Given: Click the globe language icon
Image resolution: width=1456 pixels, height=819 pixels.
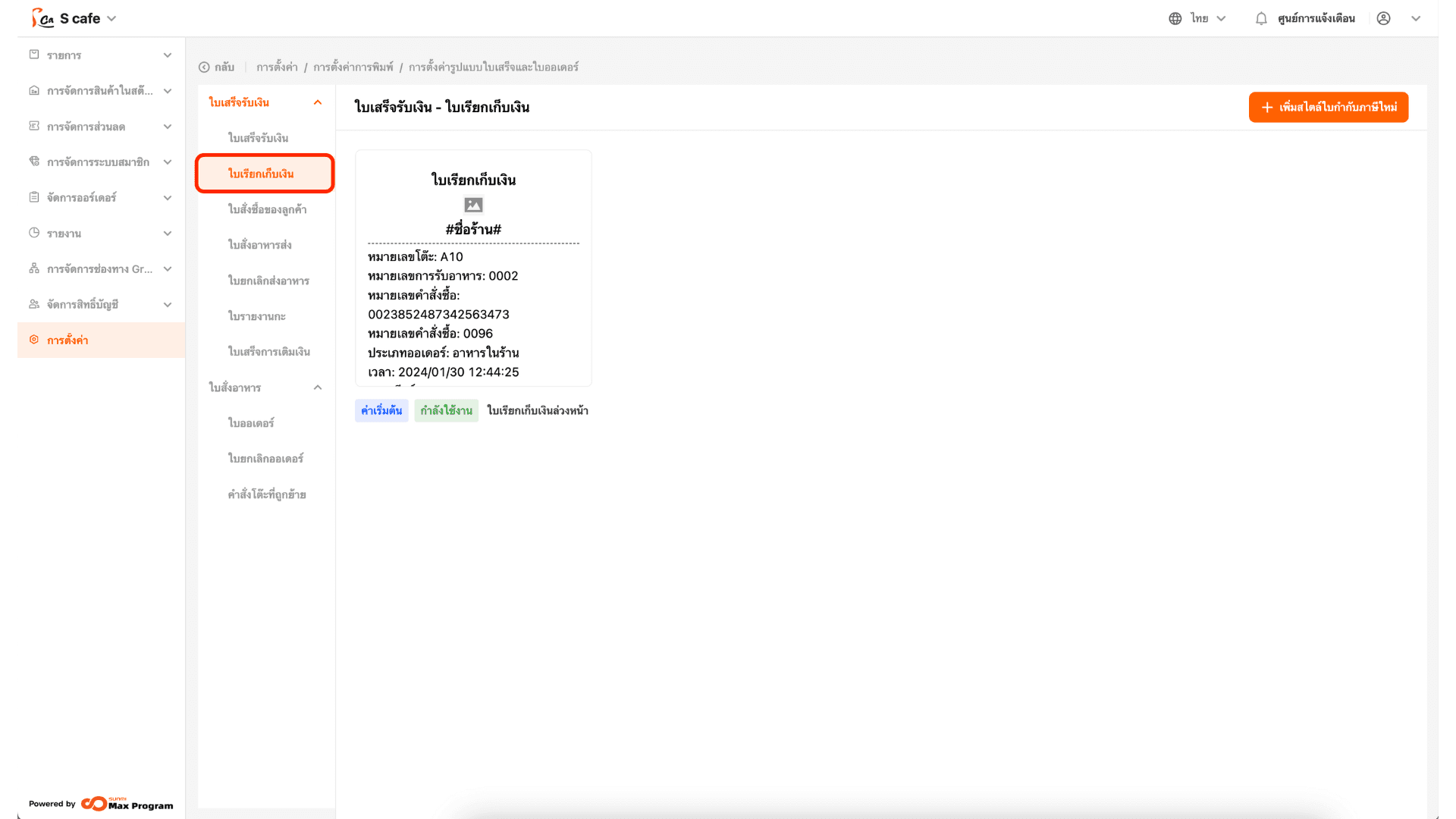Looking at the screenshot, I should [x=1175, y=19].
